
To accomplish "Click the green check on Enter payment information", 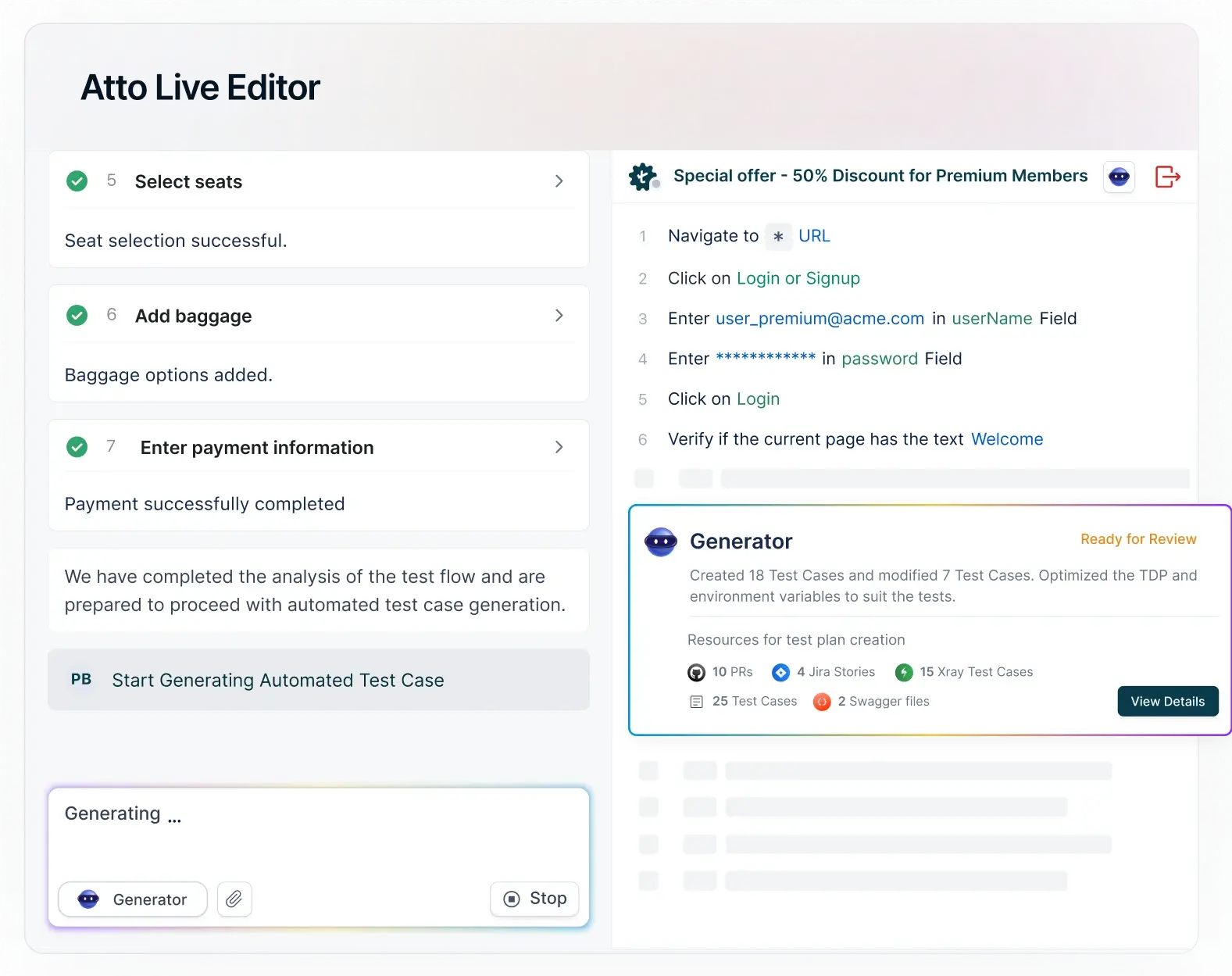I will point(77,447).
